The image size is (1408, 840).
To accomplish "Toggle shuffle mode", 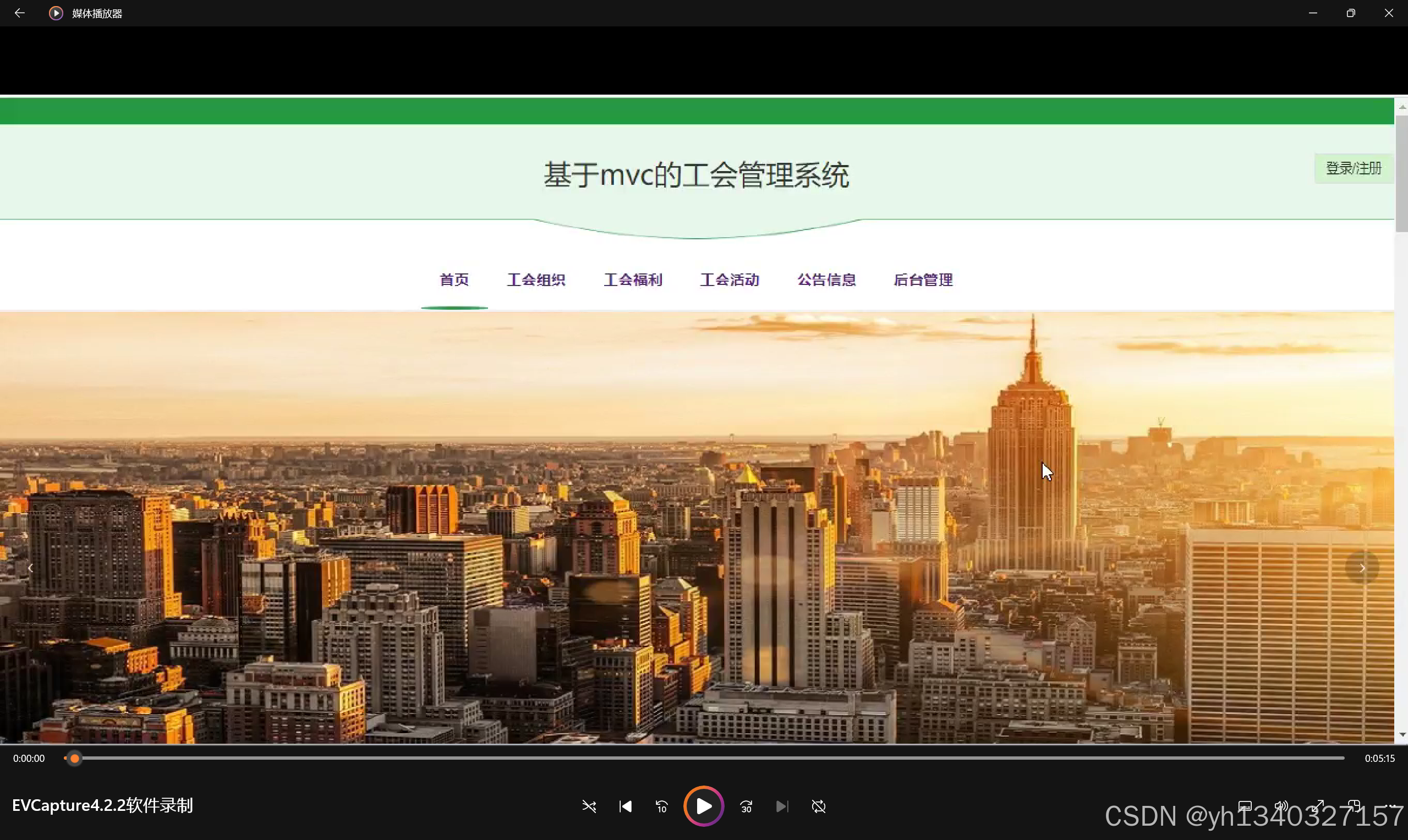I will pos(589,806).
